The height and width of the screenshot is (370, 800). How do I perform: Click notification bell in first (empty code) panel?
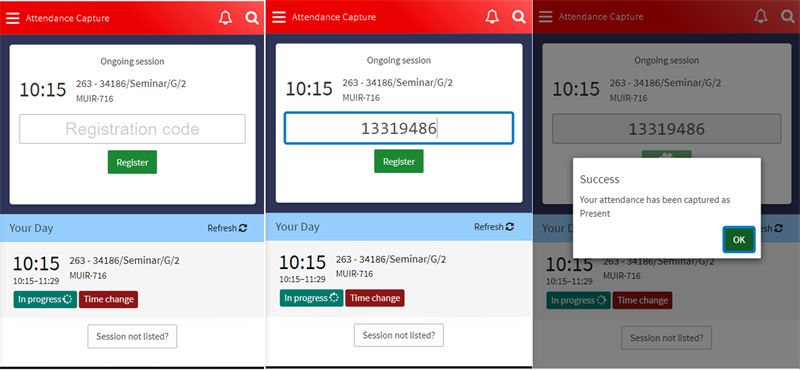click(x=225, y=18)
